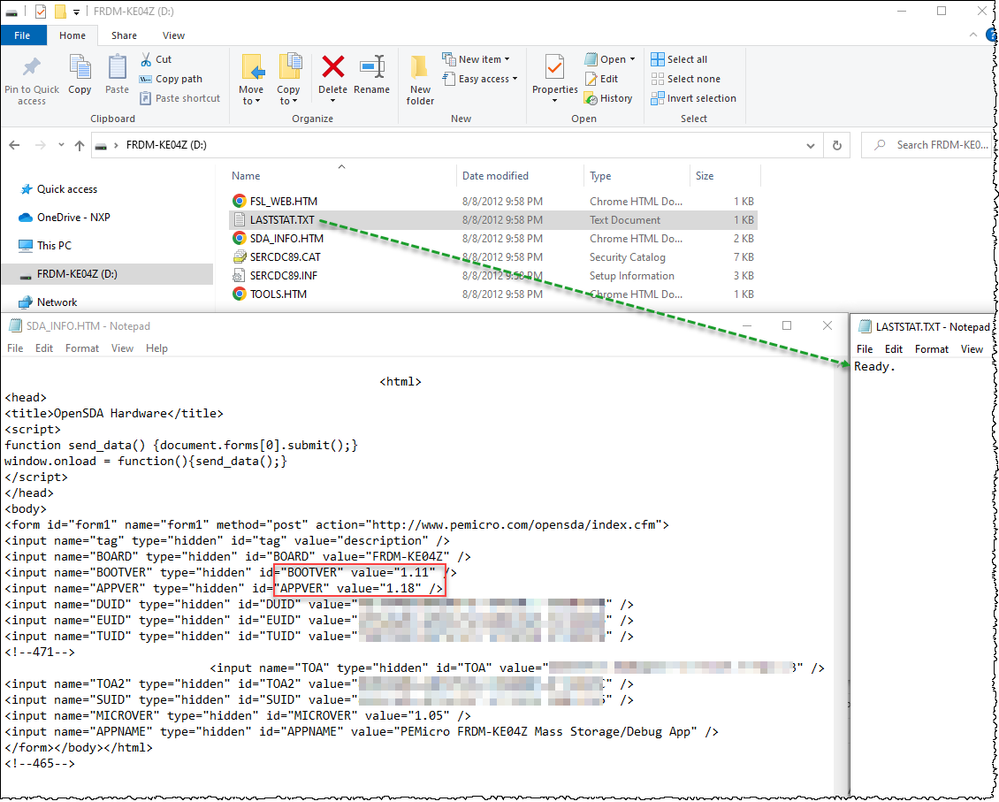Open Quick Access Toolbar customize dropdown
The image size is (999, 802).
(x=76, y=11)
